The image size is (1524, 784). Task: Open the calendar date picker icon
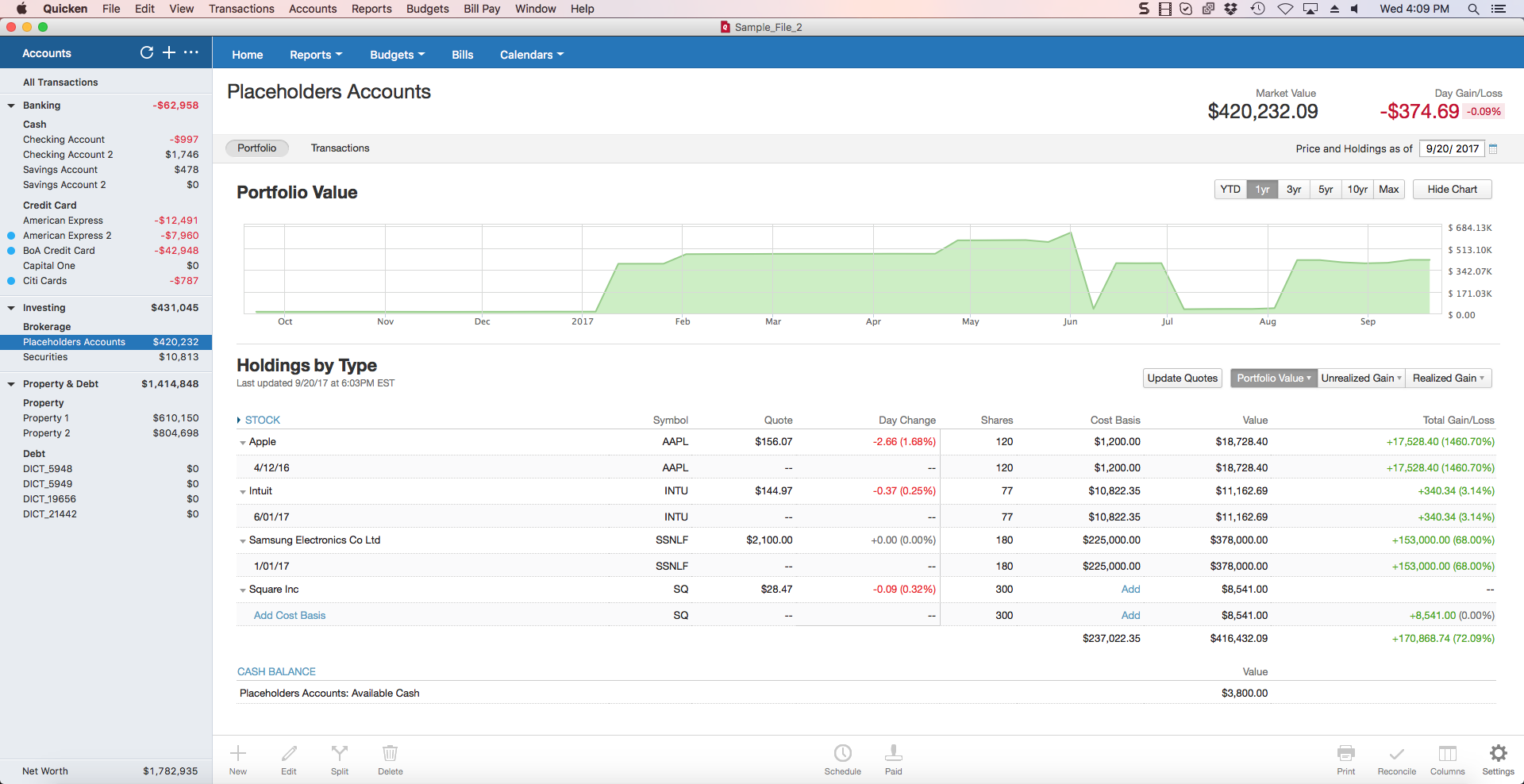tap(1493, 148)
